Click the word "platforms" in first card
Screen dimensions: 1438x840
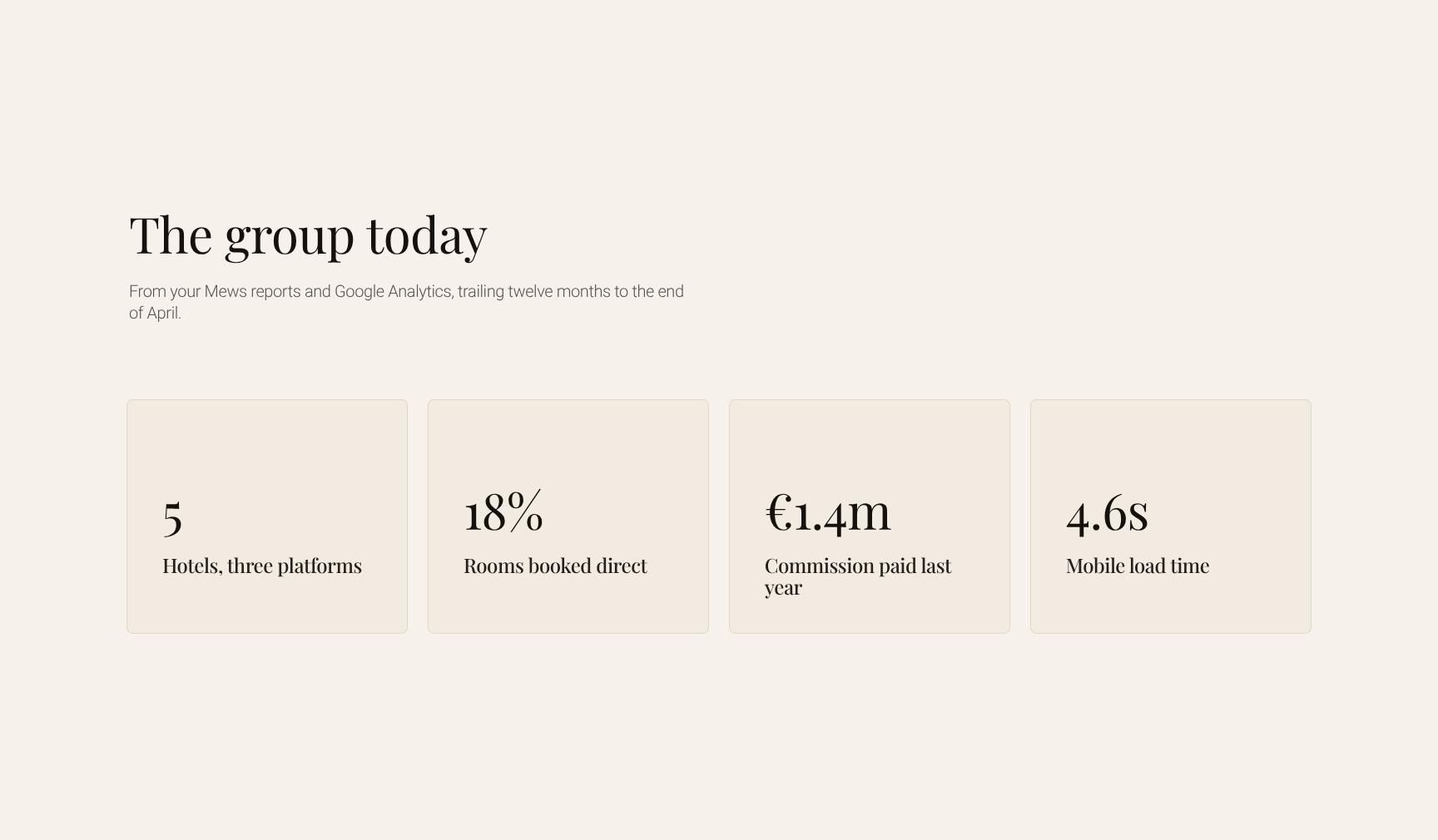(x=320, y=566)
